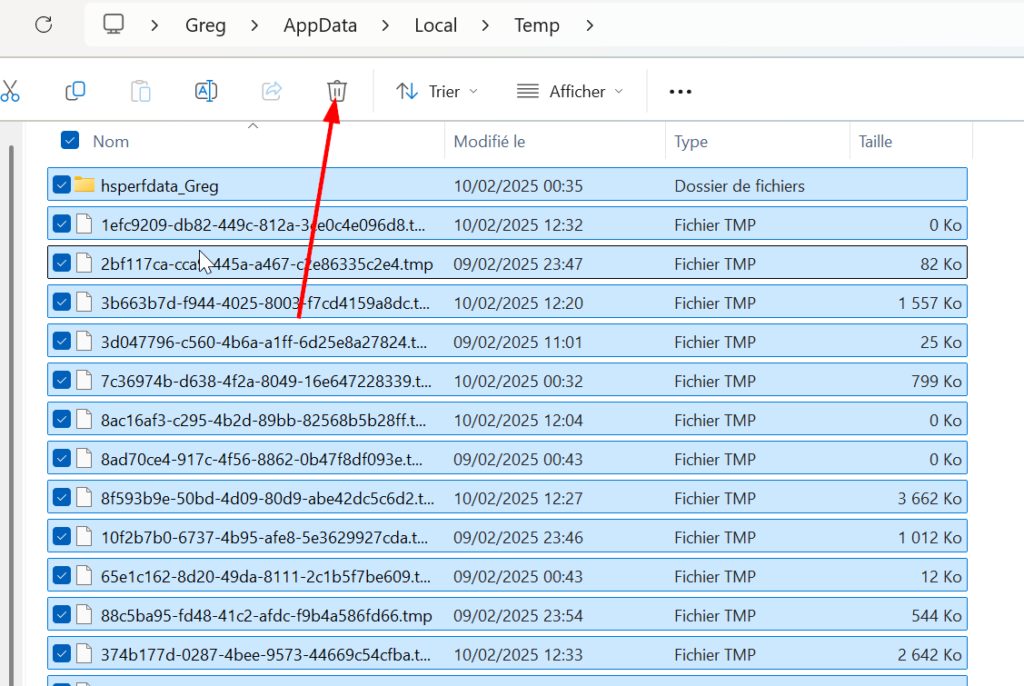Click the 799 Ko size value
1024x686 pixels.
pos(936,382)
